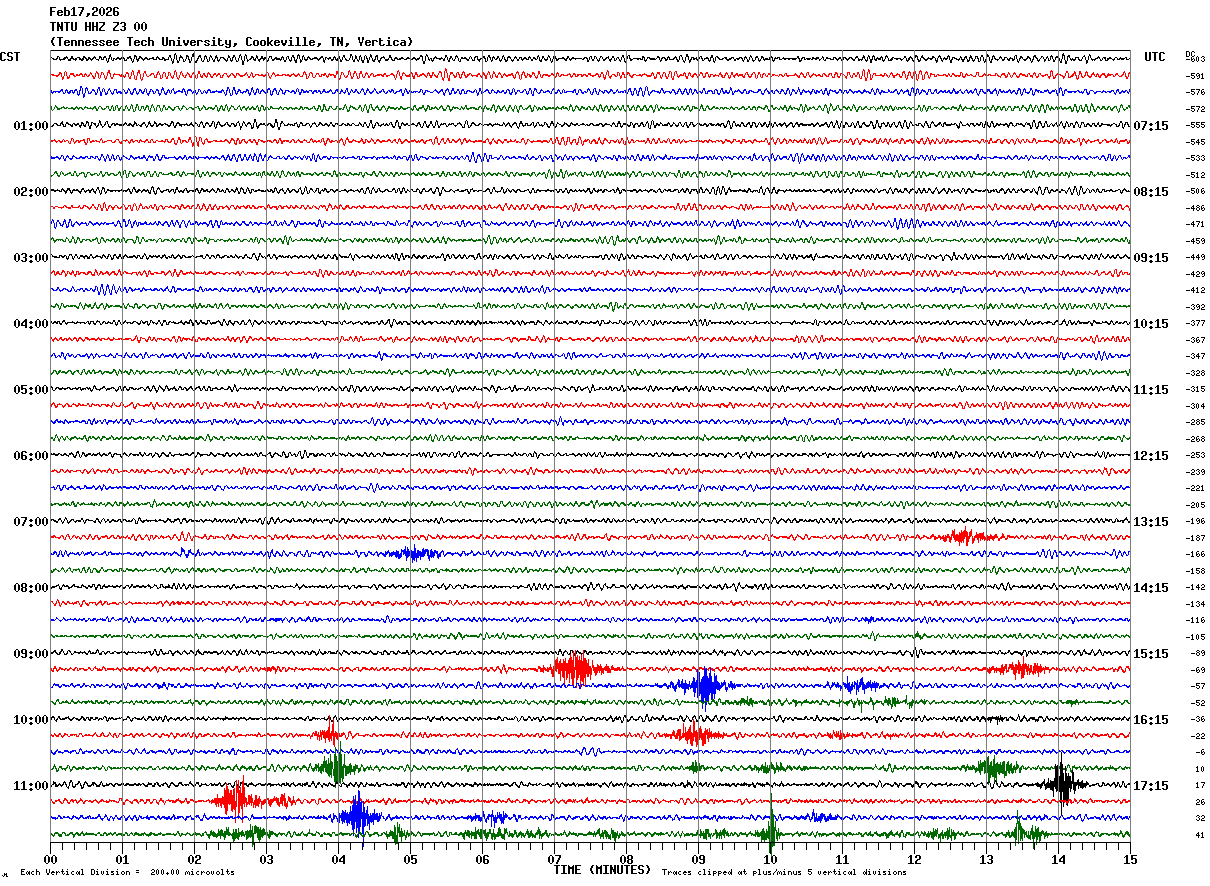Viewport: 1210px width, 886px height.
Task: Select the 11:00 CST time label
Action: tap(30, 786)
